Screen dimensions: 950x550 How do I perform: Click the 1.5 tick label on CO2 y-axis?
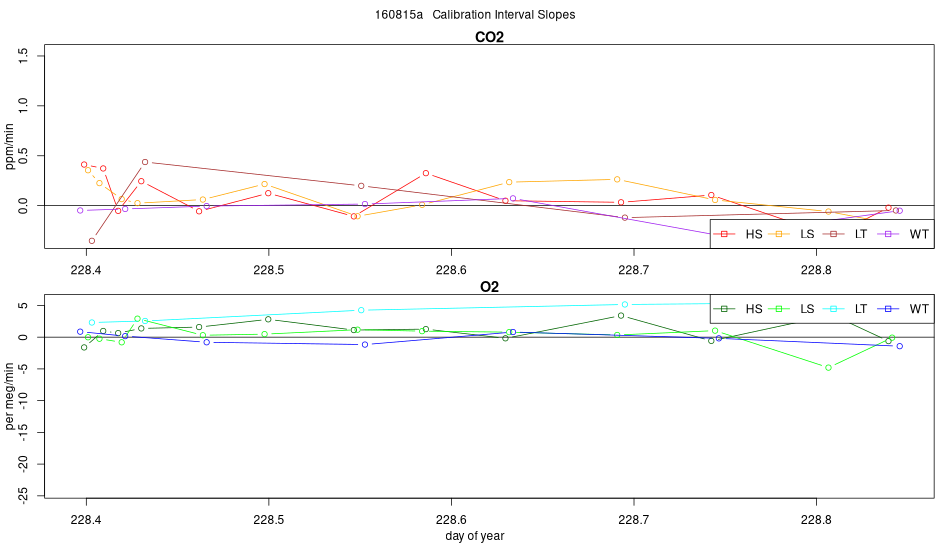coord(23,56)
